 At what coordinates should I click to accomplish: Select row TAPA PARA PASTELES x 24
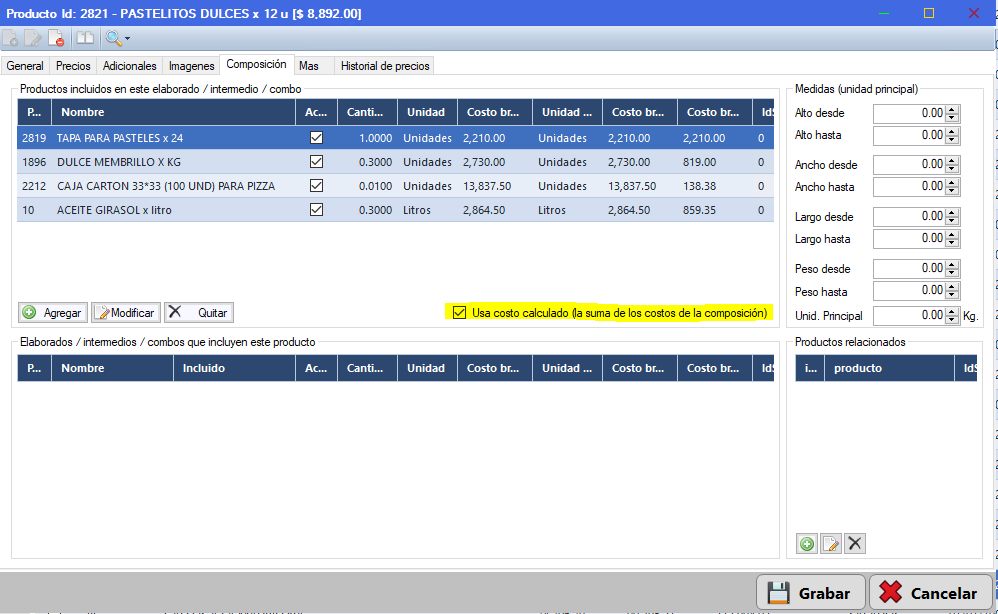click(395, 137)
